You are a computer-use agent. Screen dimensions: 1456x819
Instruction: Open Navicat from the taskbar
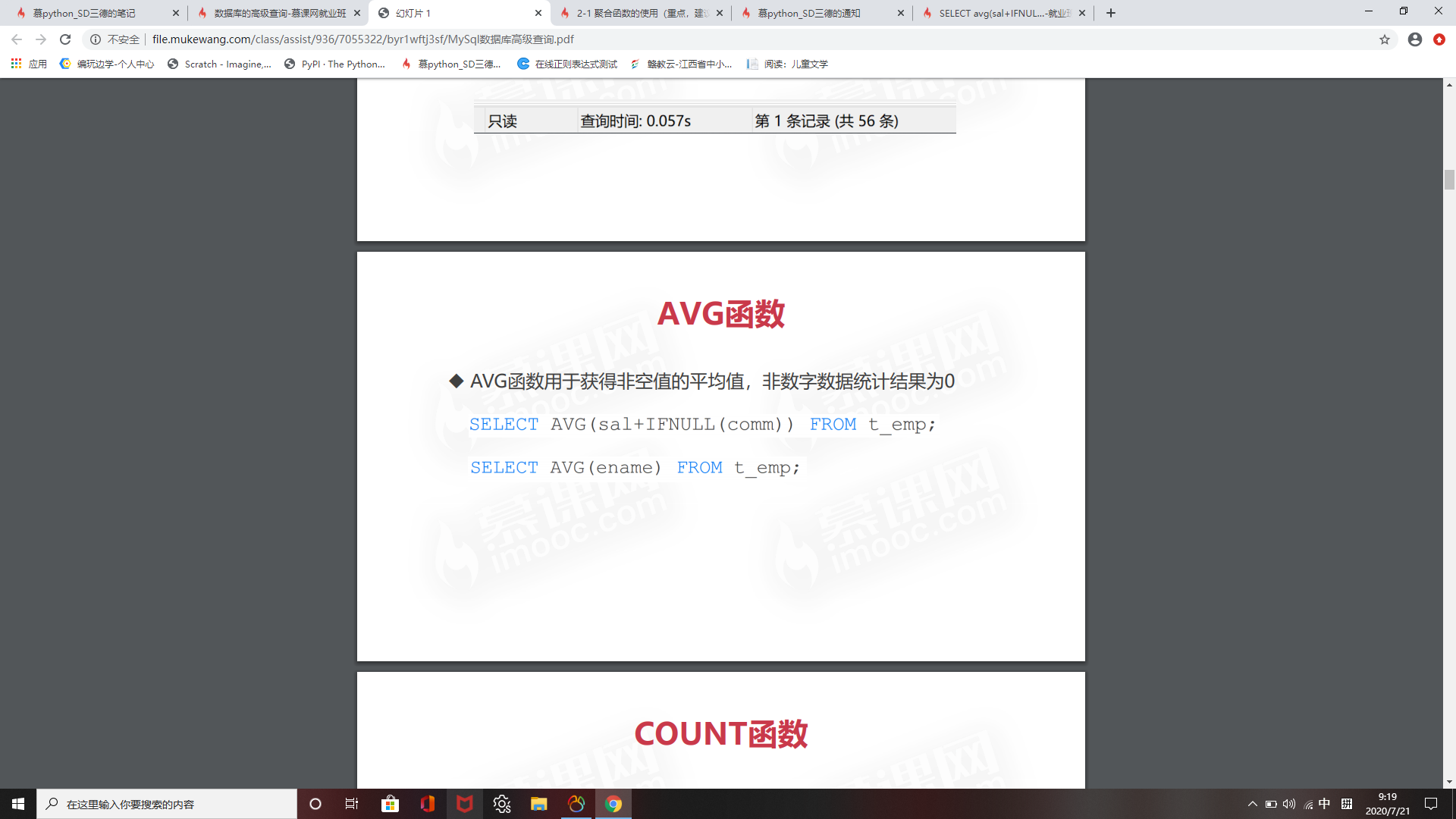click(576, 804)
